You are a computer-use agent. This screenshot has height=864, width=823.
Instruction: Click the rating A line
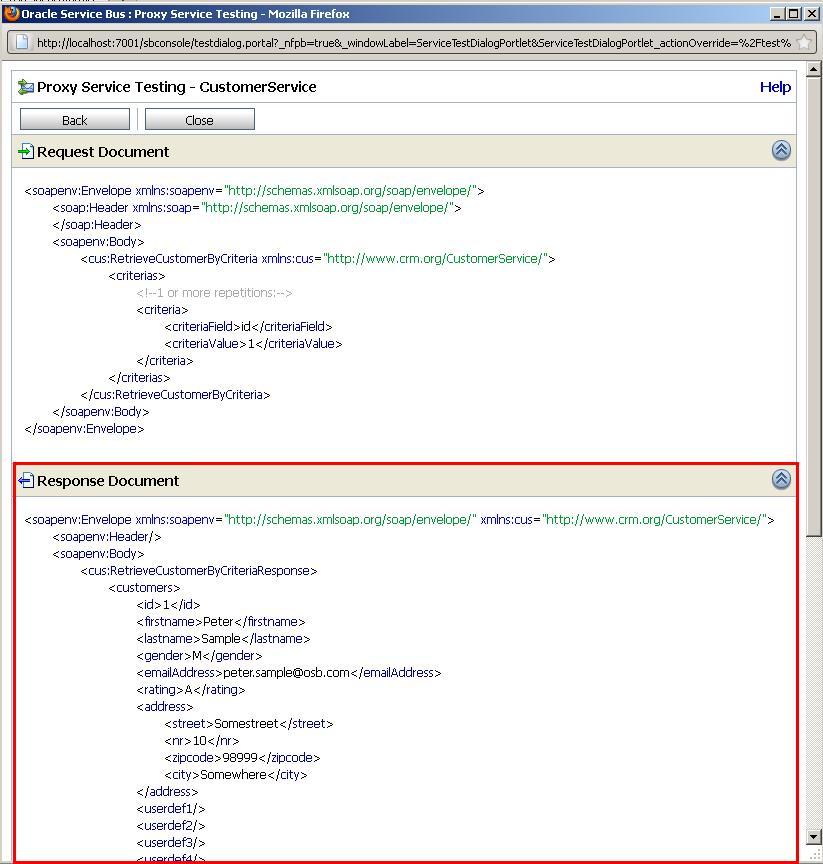point(191,690)
